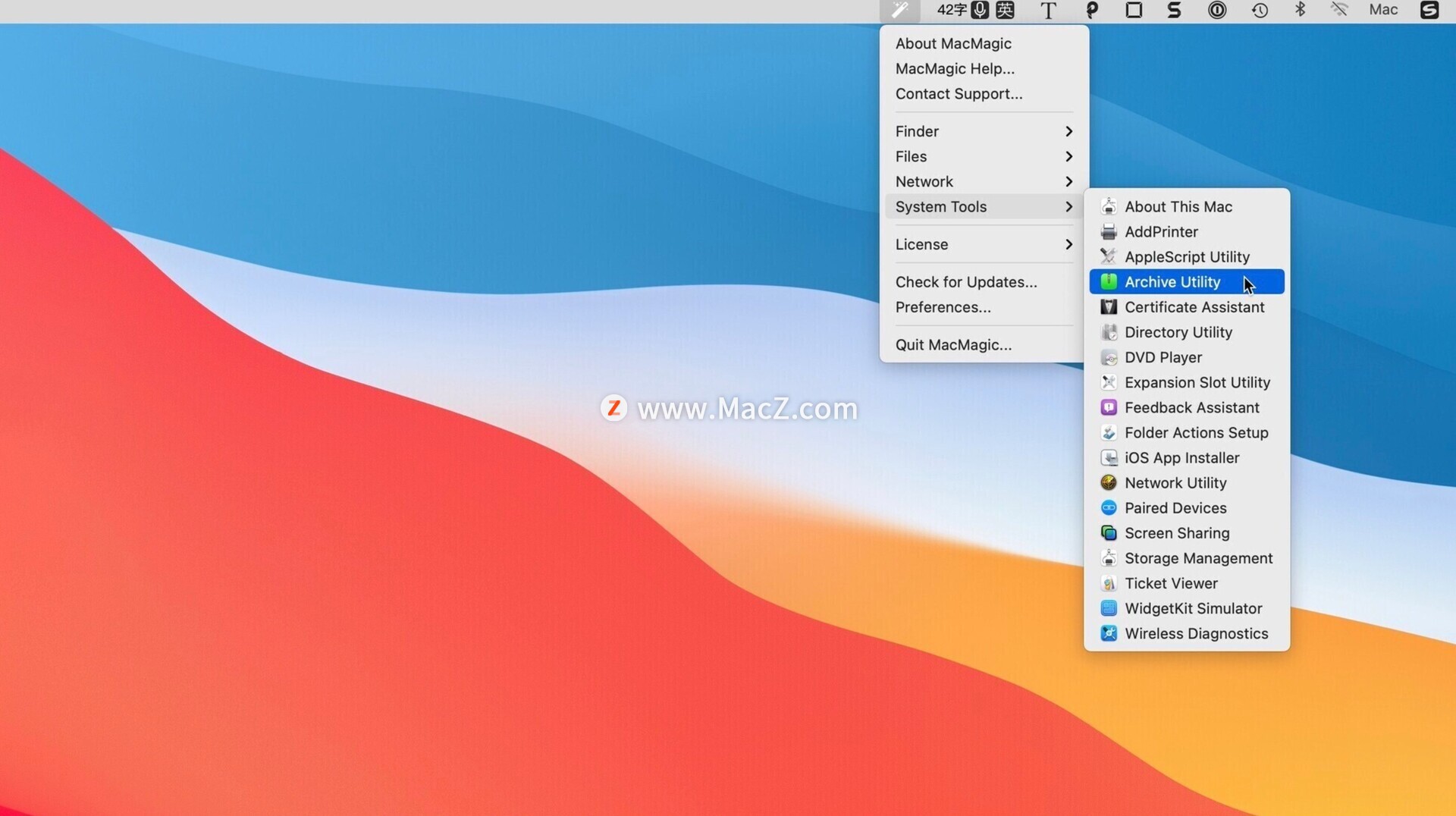Viewport: 1456px width, 816px height.
Task: Open About This Mac from submenu
Action: 1178,207
